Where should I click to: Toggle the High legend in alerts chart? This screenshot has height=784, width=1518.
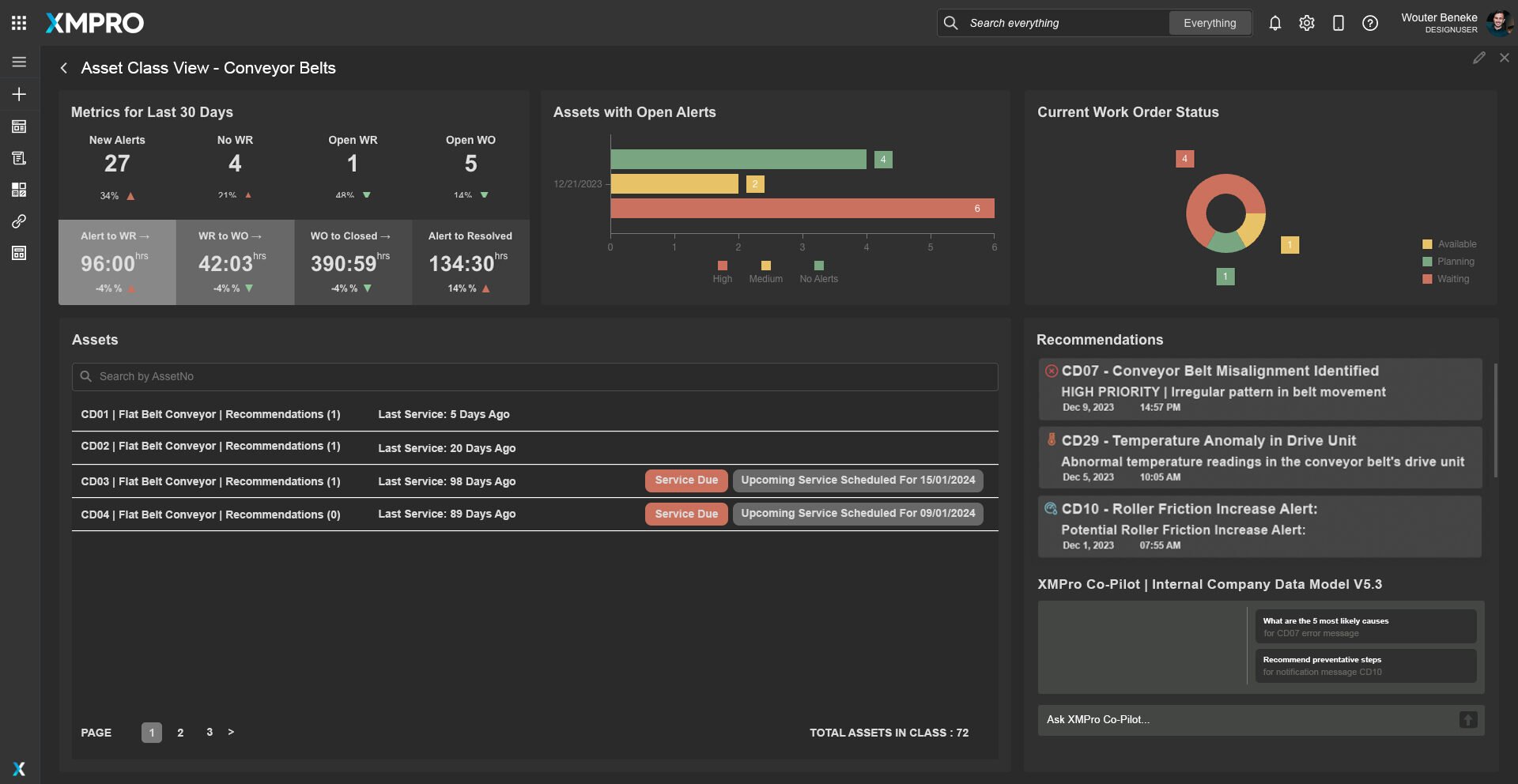tap(722, 272)
